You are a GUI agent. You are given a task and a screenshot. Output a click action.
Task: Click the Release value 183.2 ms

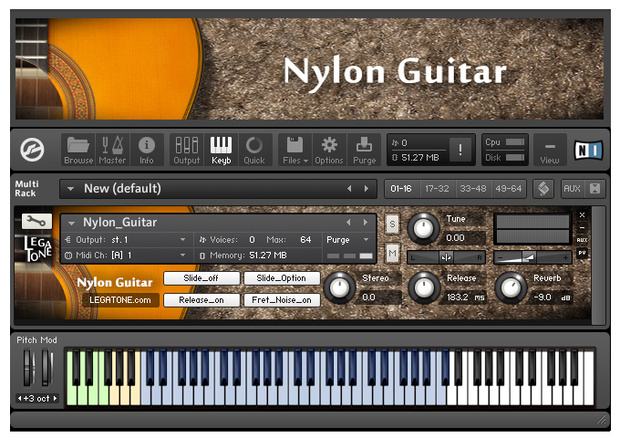(x=465, y=297)
